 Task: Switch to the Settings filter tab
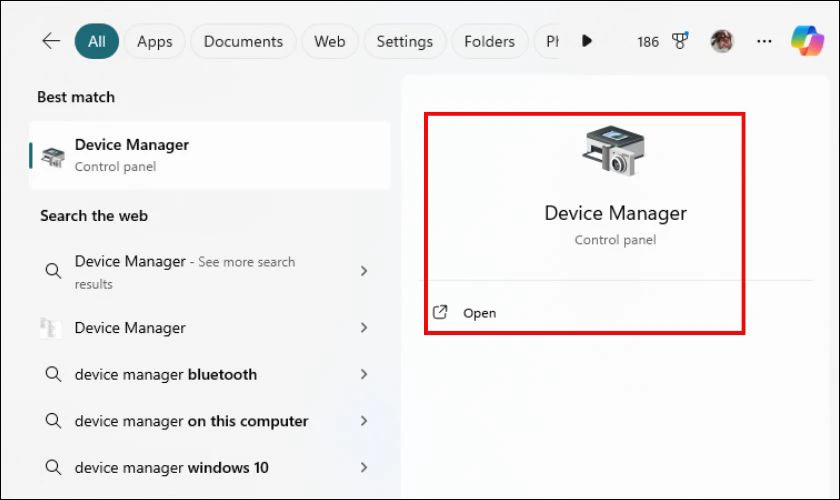pyautogui.click(x=404, y=41)
